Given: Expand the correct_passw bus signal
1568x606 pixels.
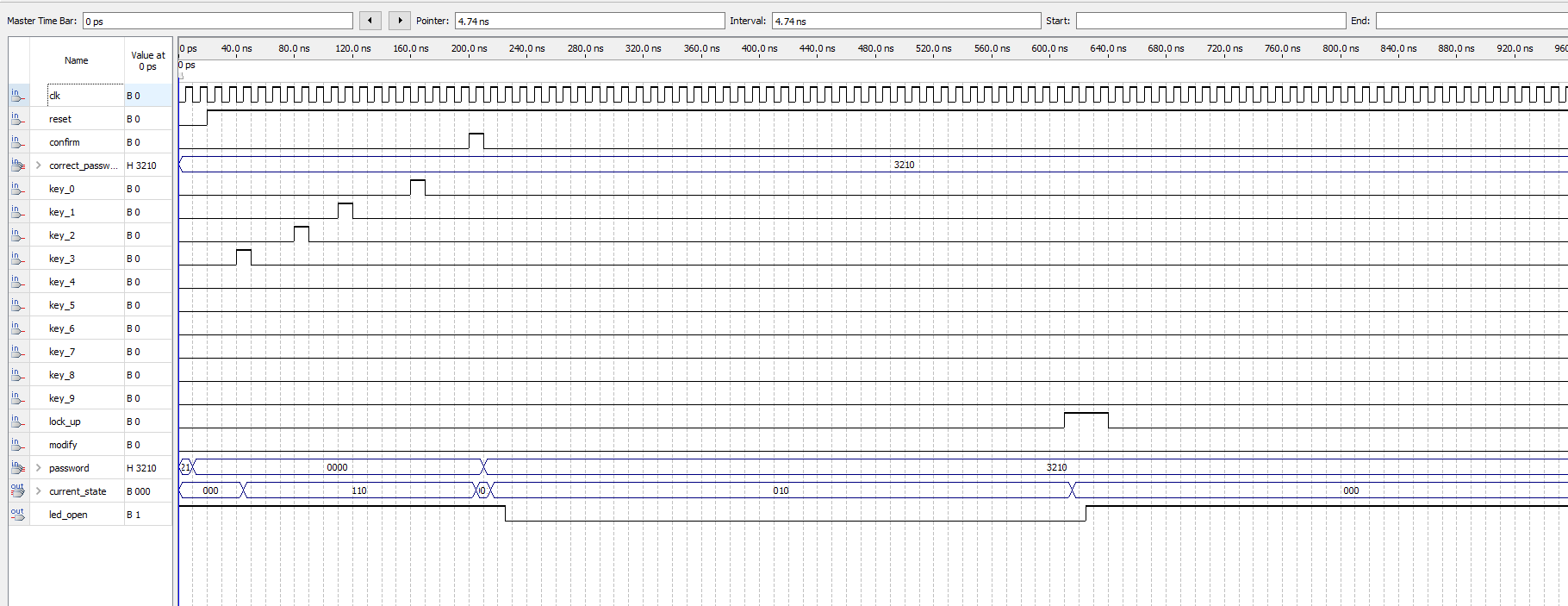Looking at the screenshot, I should [38, 166].
